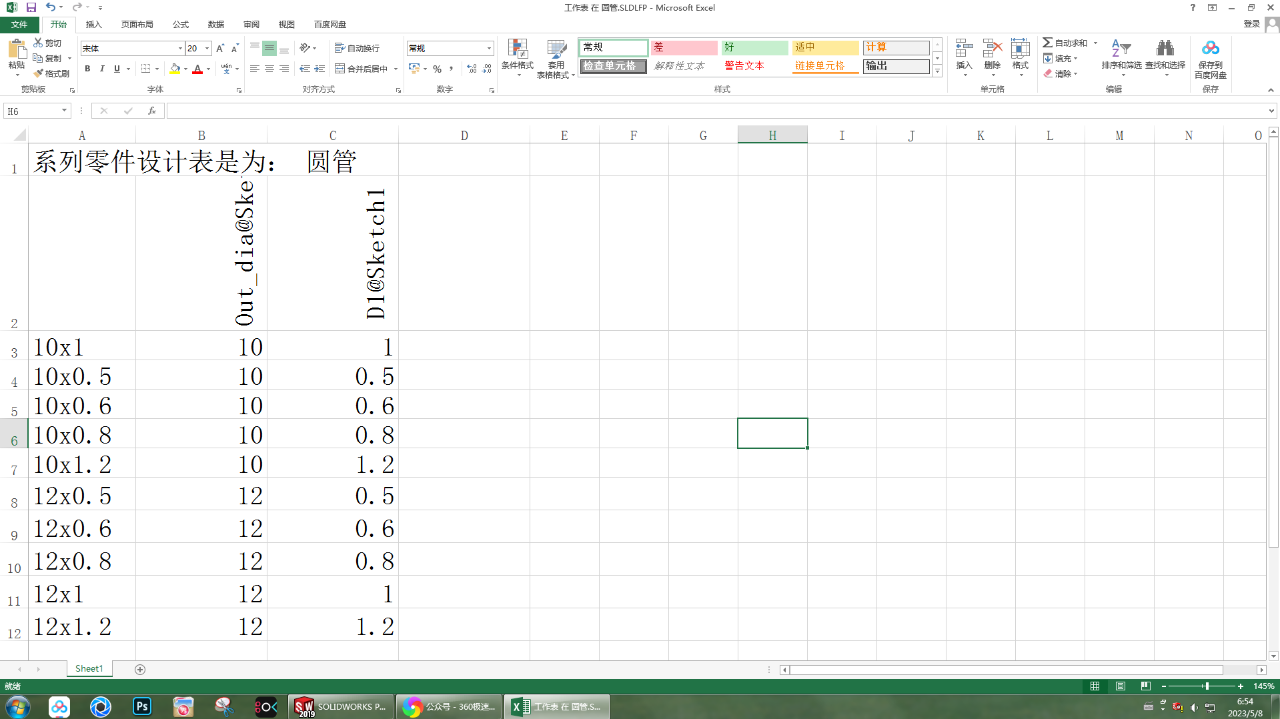Toggle underline formatting
Screen dimensions: 1280x719
point(115,68)
